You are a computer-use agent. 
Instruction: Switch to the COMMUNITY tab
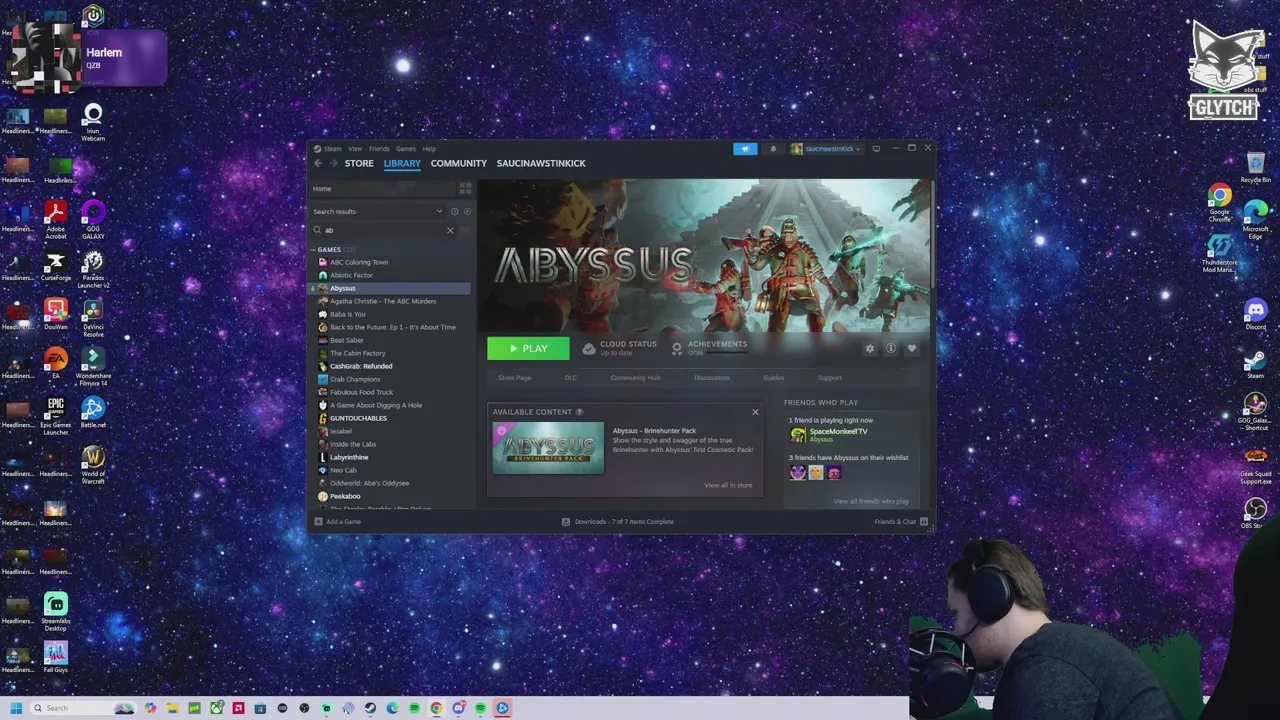pos(459,163)
